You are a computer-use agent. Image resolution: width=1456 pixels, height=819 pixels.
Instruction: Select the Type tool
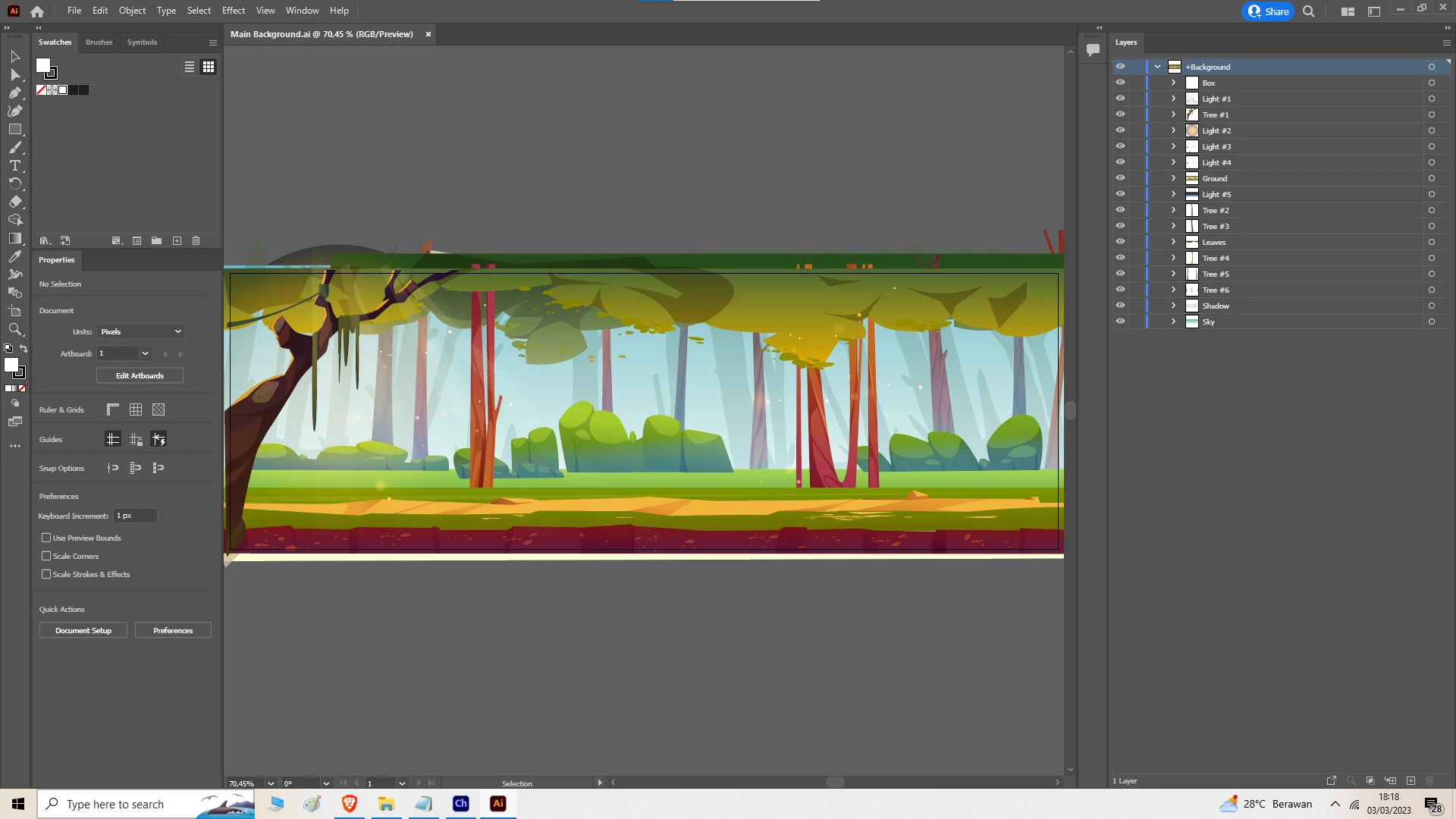[x=14, y=165]
